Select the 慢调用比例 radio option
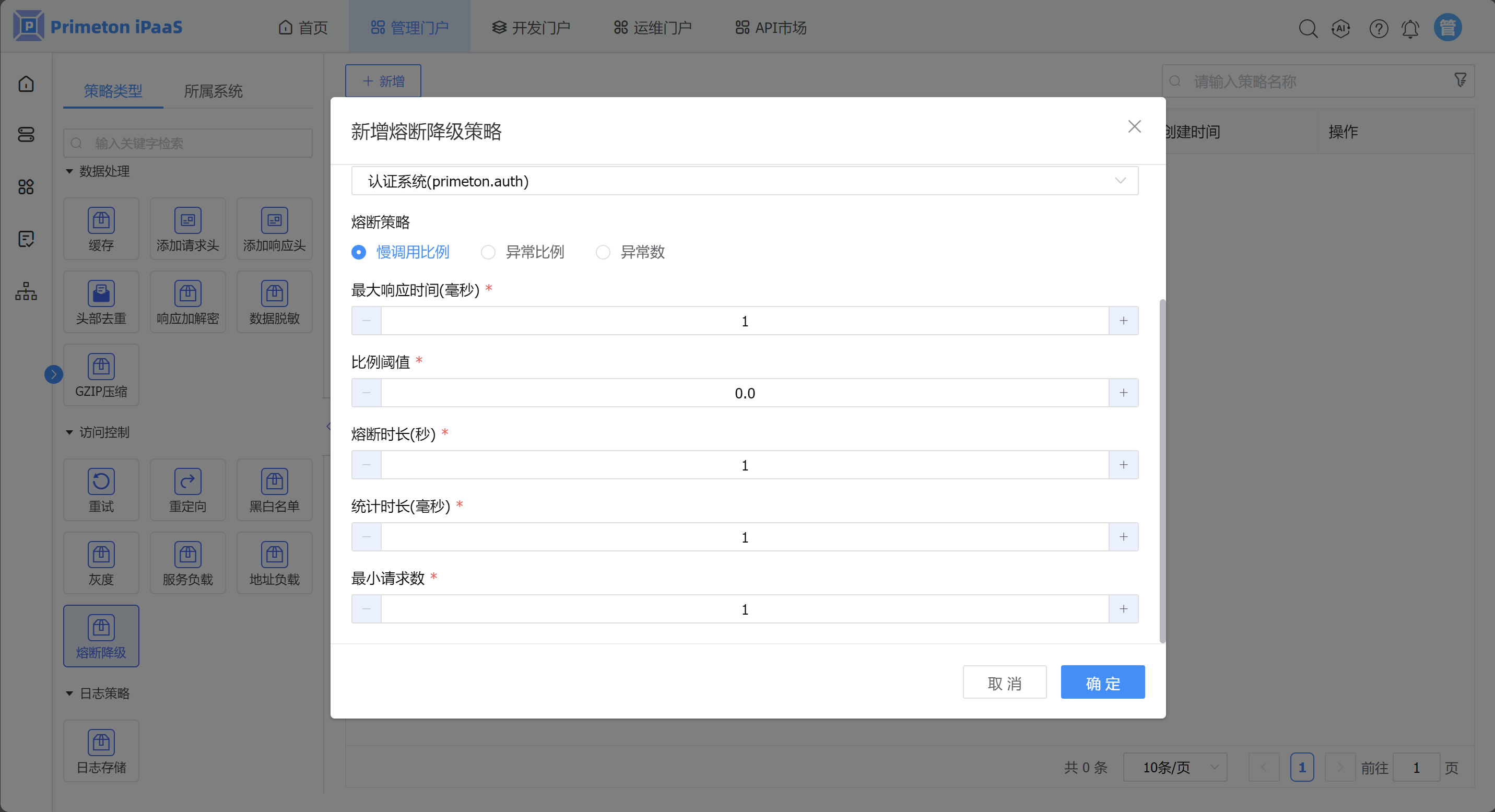Viewport: 1495px width, 812px height. click(359, 252)
